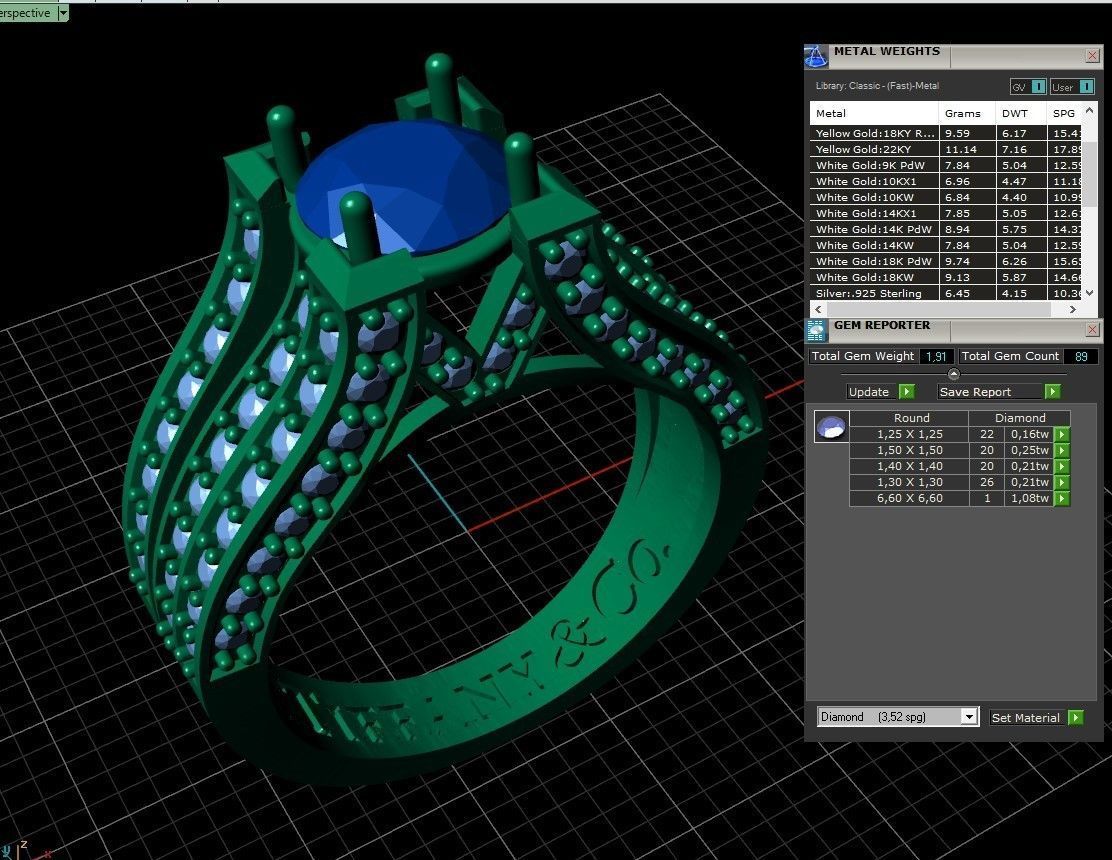Screen dimensions: 1112x860
Task: Click the Gem Reporter panel icon
Action: coord(816,330)
